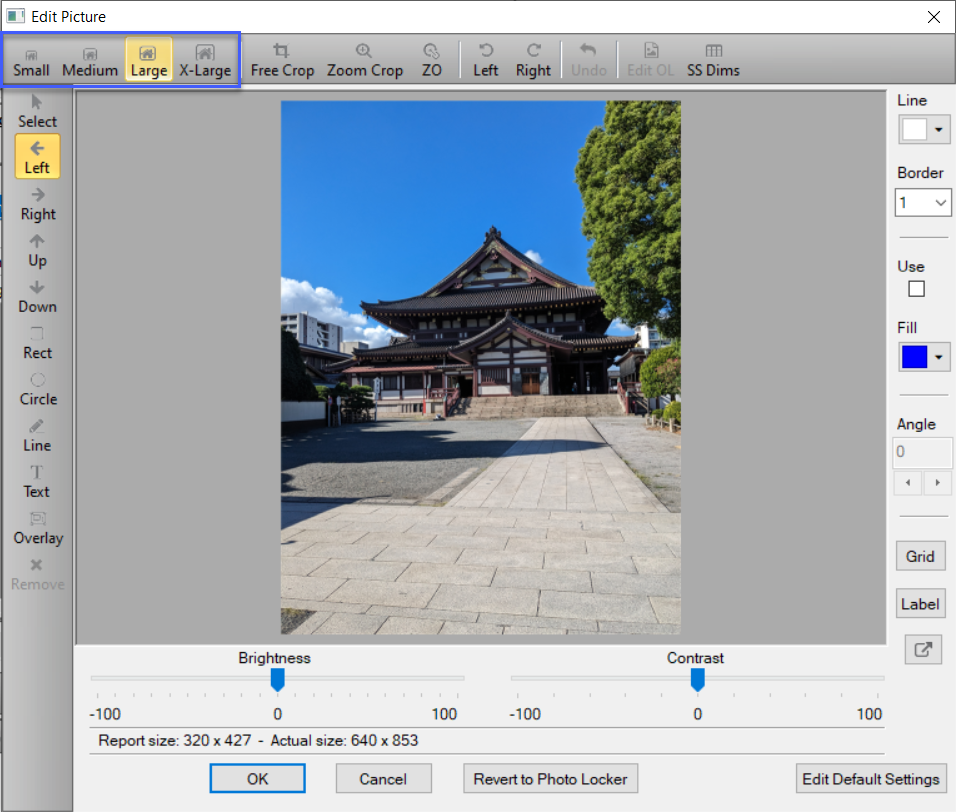Rotate picture with the toolbar Left icon
The image size is (956, 812).
[x=486, y=60]
